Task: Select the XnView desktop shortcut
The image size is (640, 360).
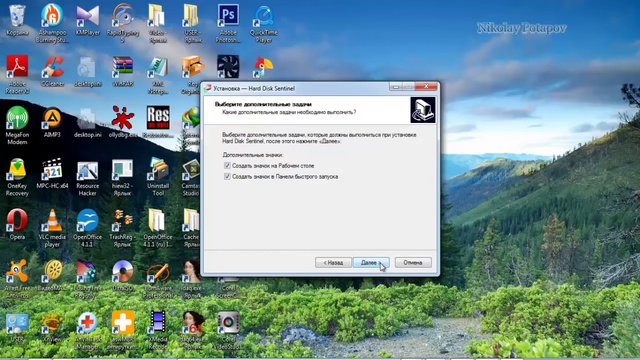Action: click(52, 327)
